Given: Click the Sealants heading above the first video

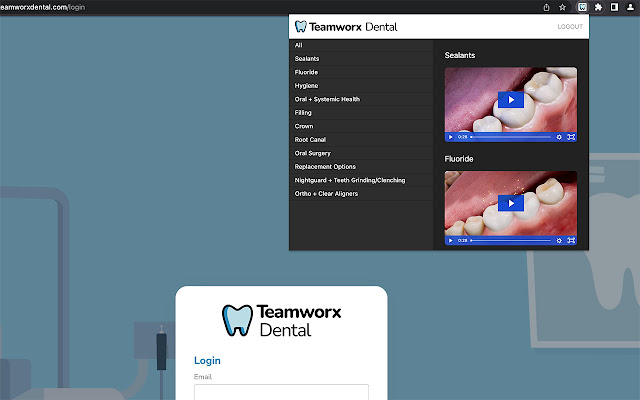Looking at the screenshot, I should pos(460,55).
